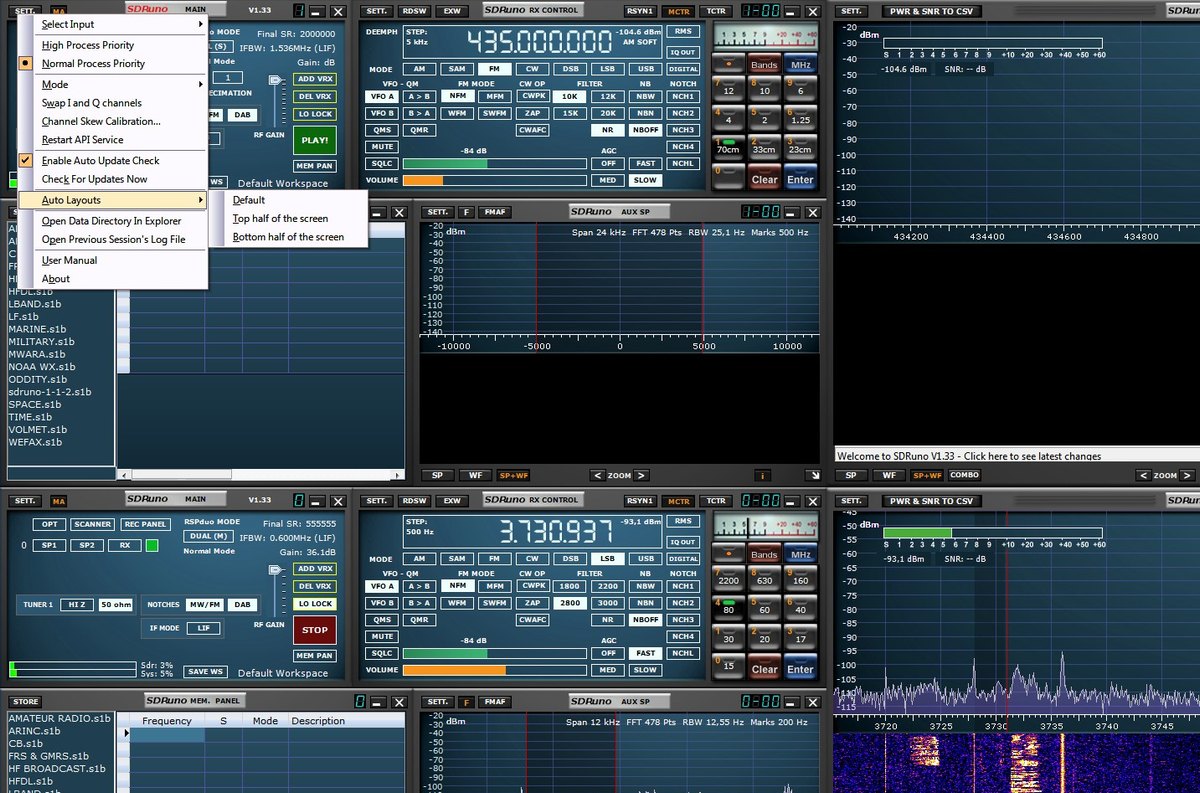Pick the 17 band keypad button
Image resolution: width=1200 pixels, height=793 pixels.
pos(800,636)
